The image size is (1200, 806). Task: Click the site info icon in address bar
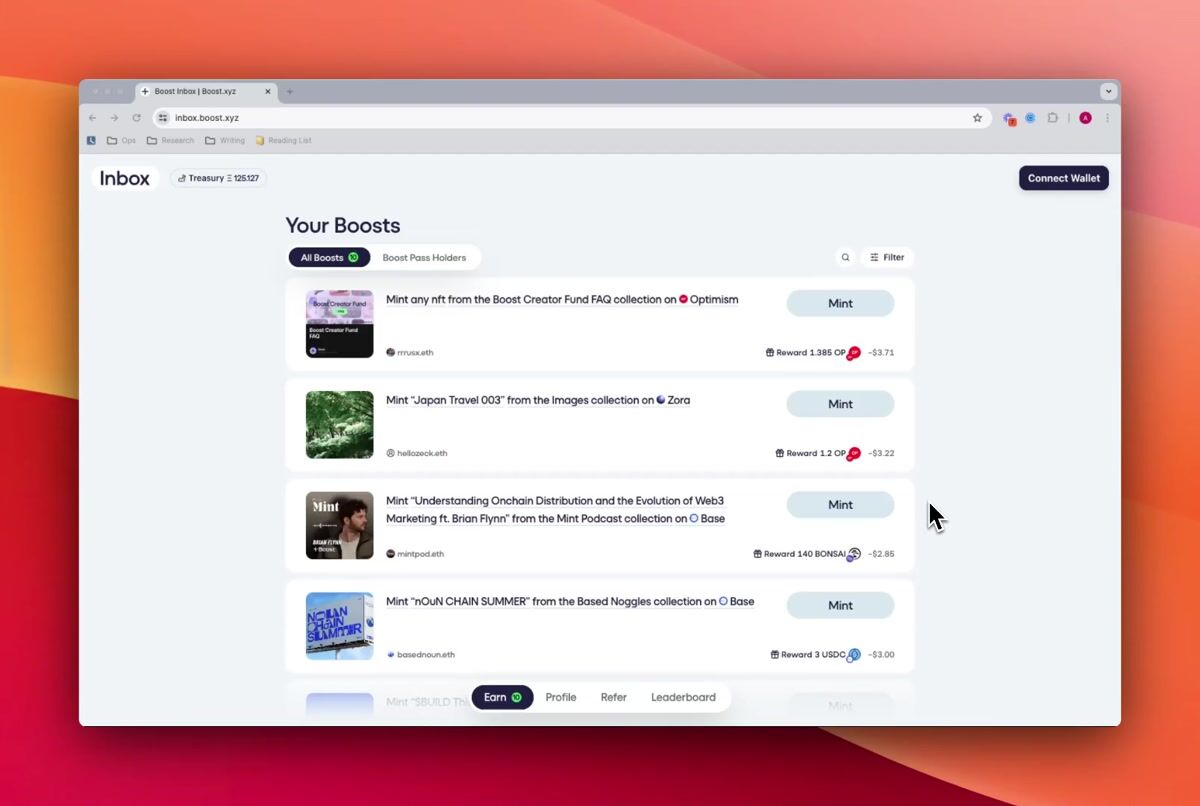click(163, 118)
